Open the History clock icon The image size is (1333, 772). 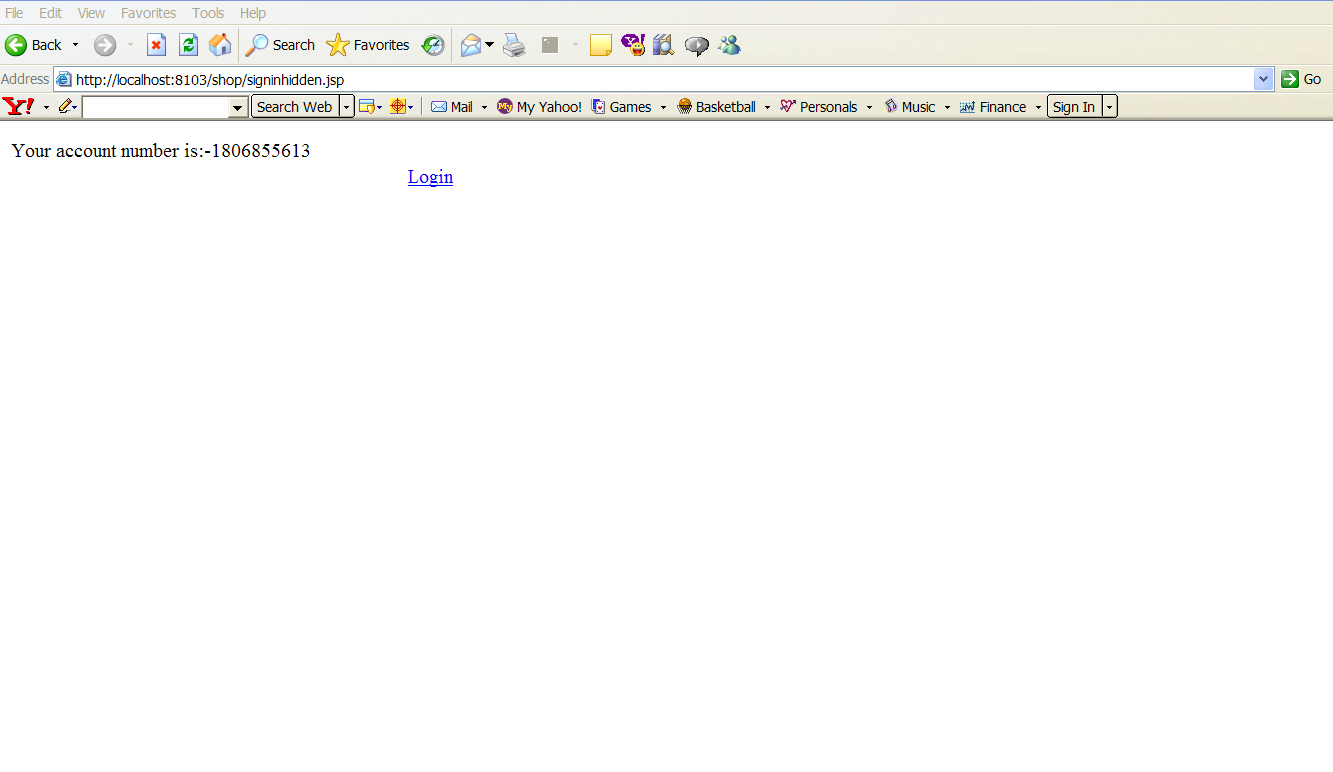pyautogui.click(x=432, y=45)
